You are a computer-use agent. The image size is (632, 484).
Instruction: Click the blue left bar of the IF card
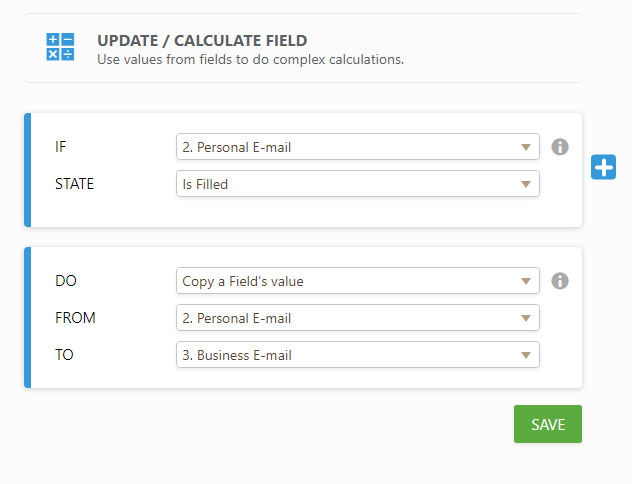pyautogui.click(x=28, y=169)
